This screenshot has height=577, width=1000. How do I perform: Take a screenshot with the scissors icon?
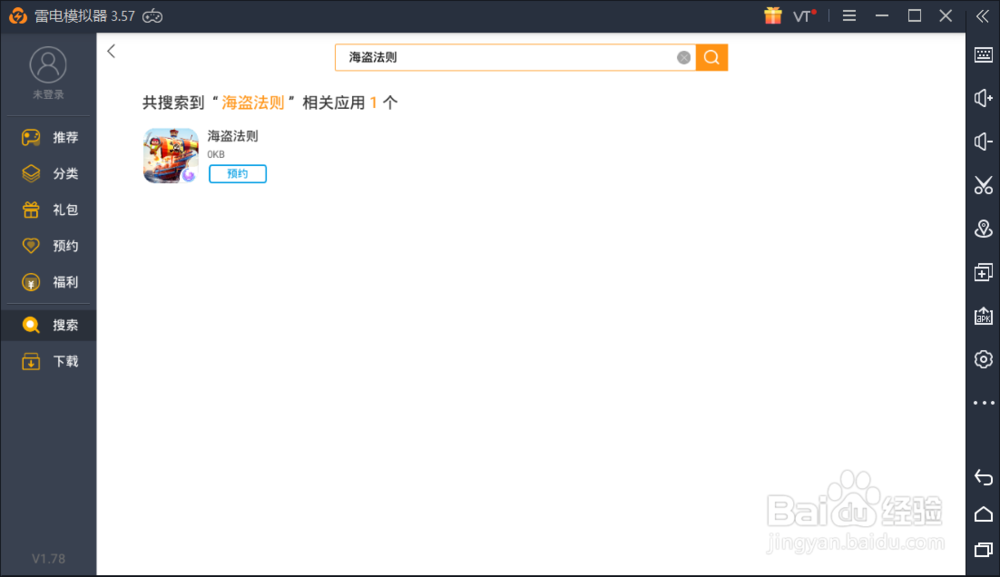click(x=983, y=185)
